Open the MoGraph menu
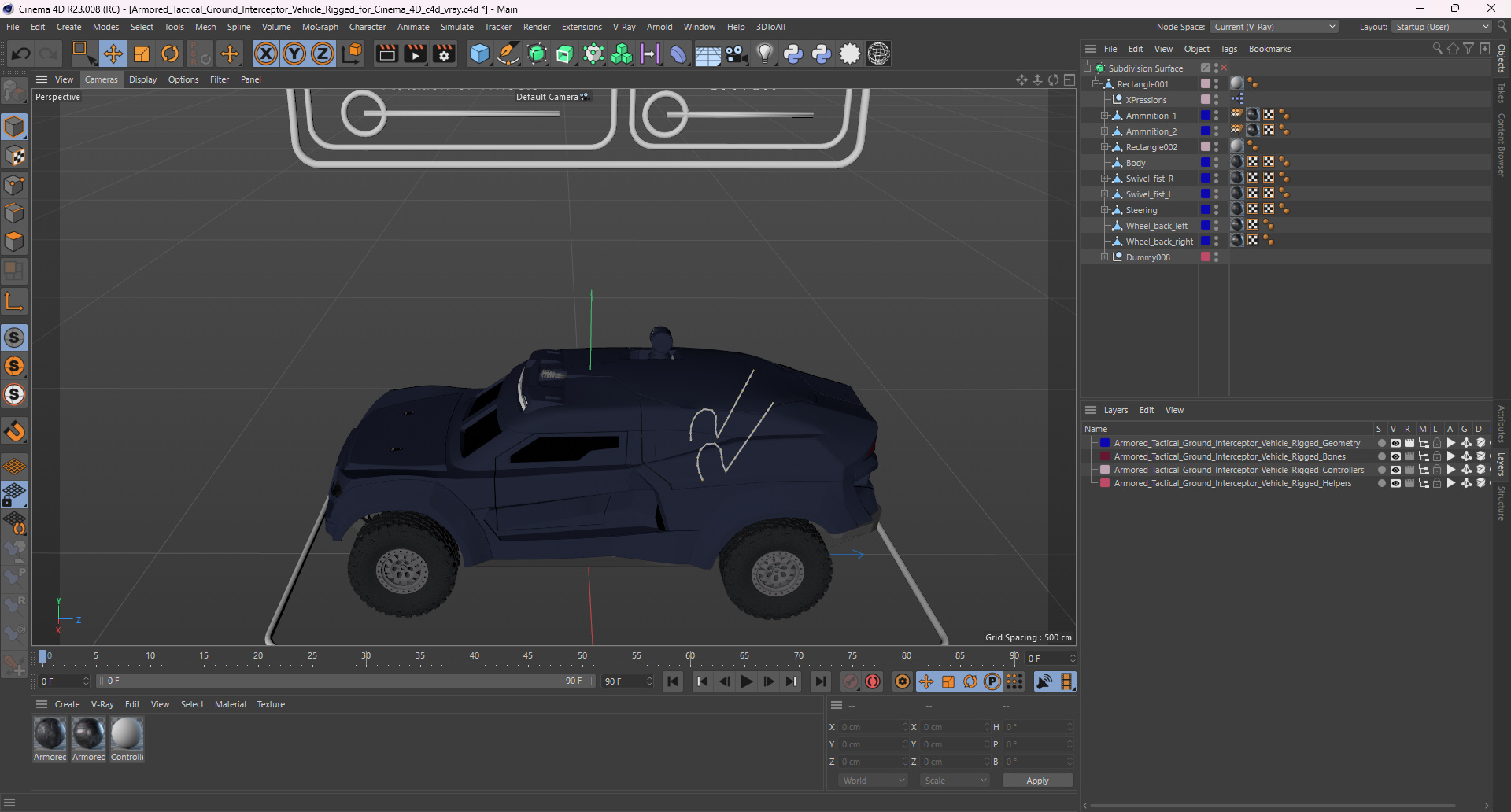Image resolution: width=1511 pixels, height=812 pixels. pos(320,27)
